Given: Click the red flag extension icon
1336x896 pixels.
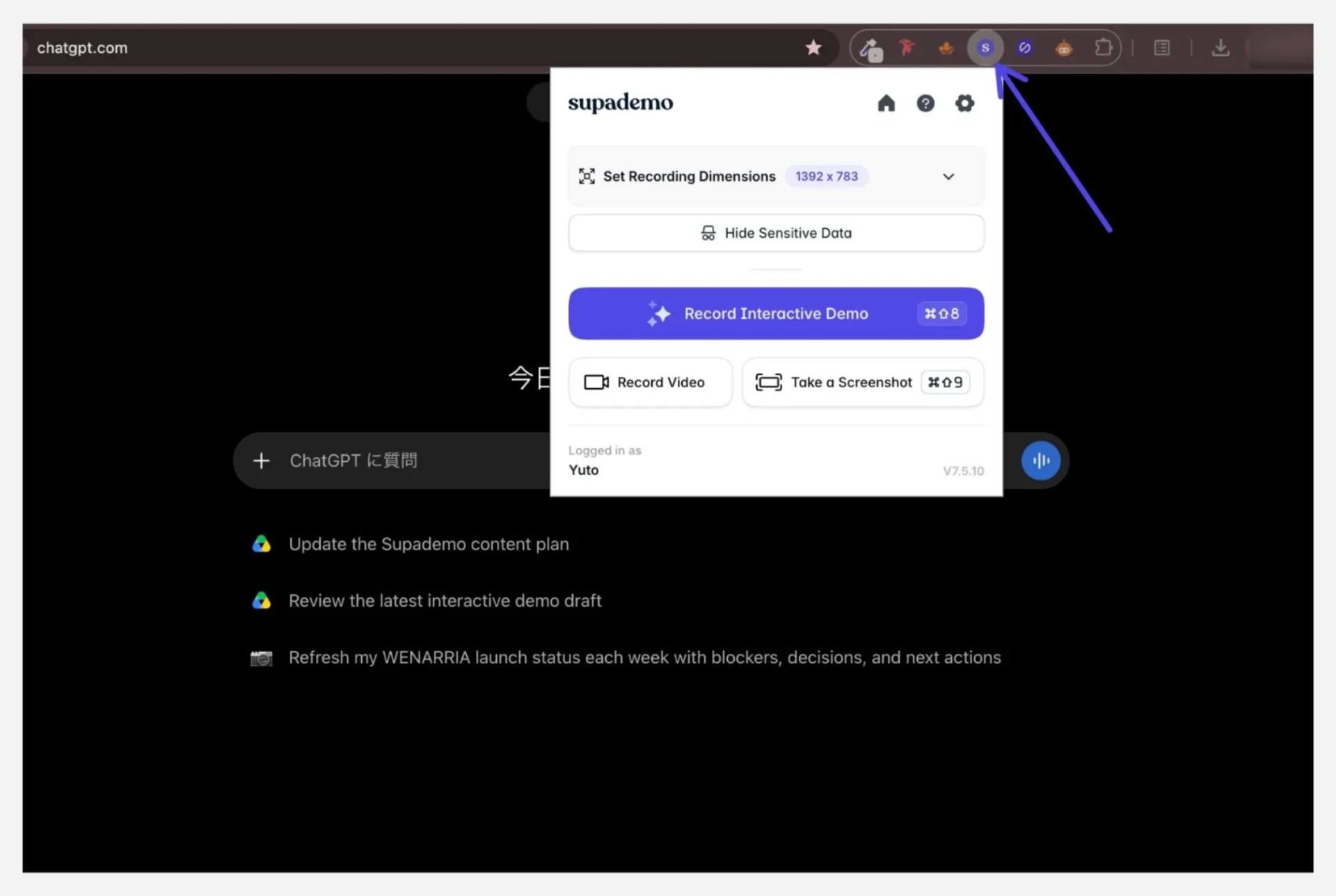Looking at the screenshot, I should (x=906, y=48).
